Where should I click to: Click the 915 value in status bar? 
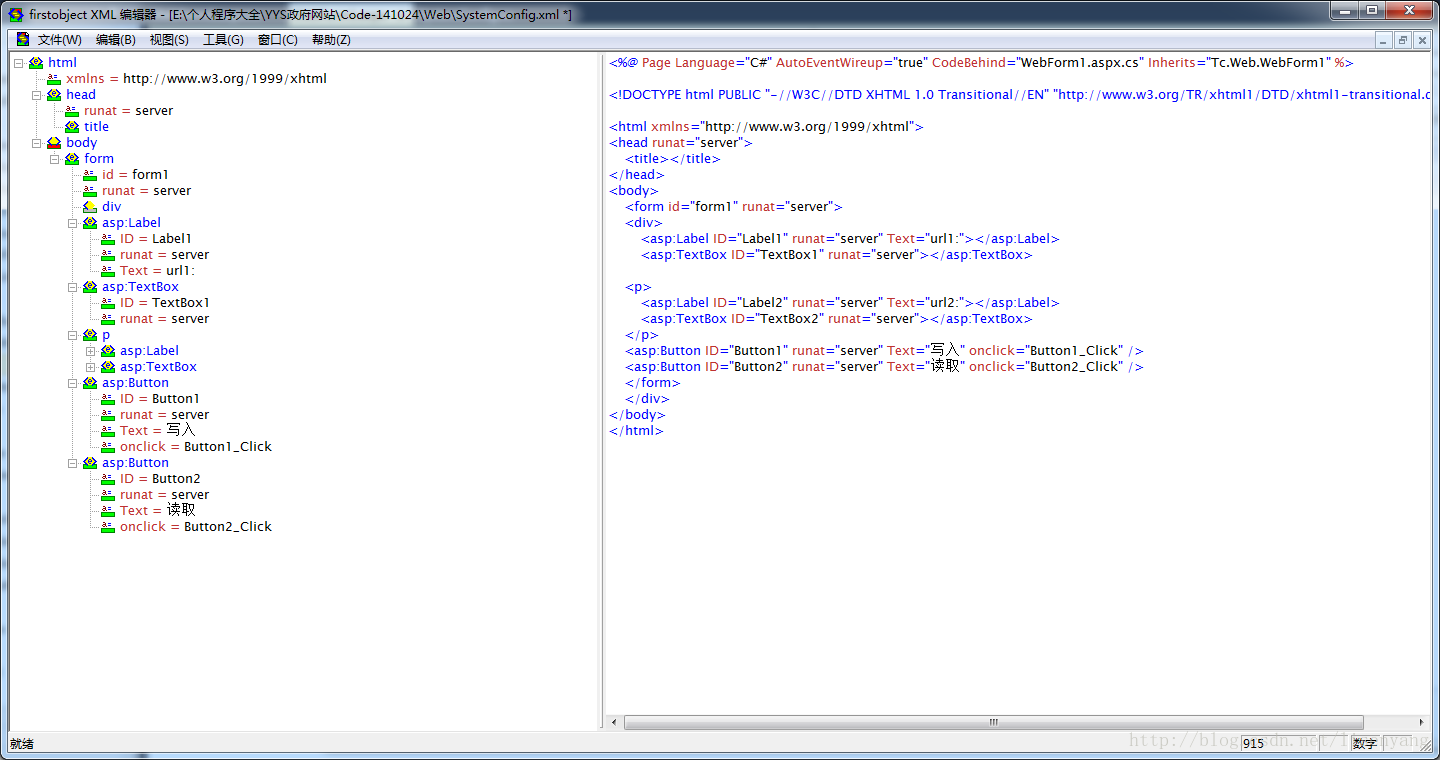coord(1253,744)
